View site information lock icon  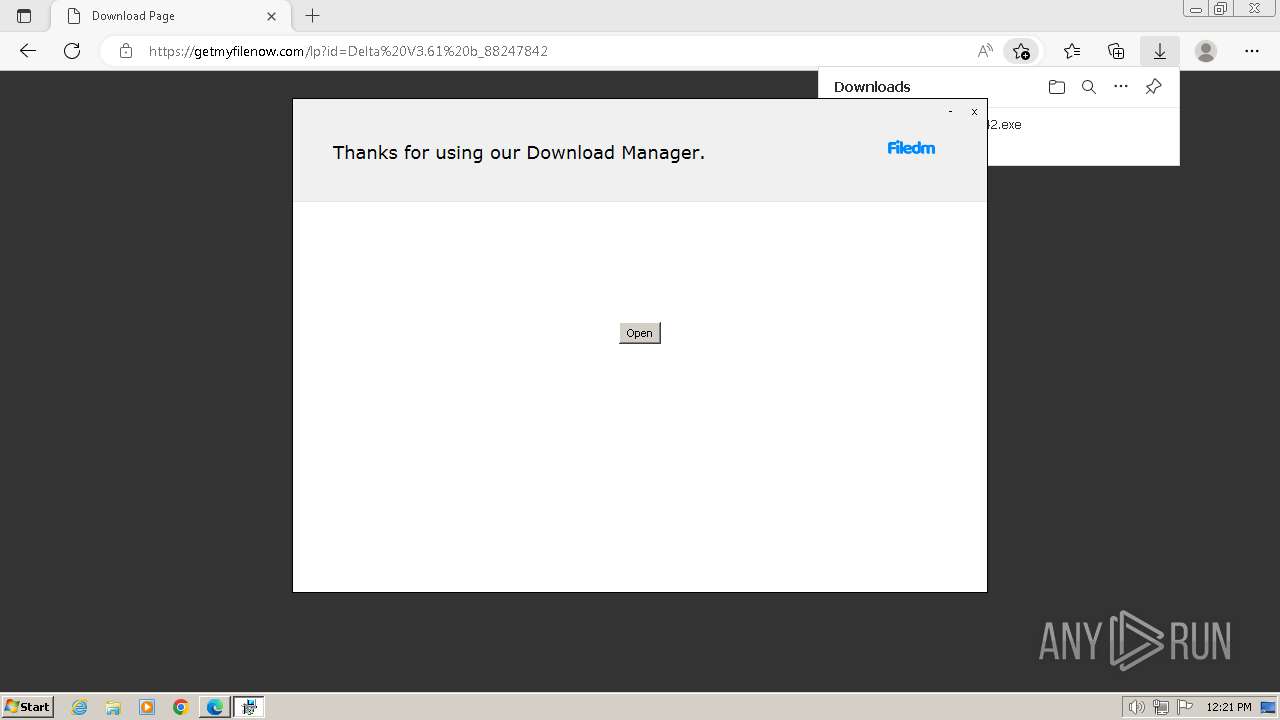(x=126, y=51)
